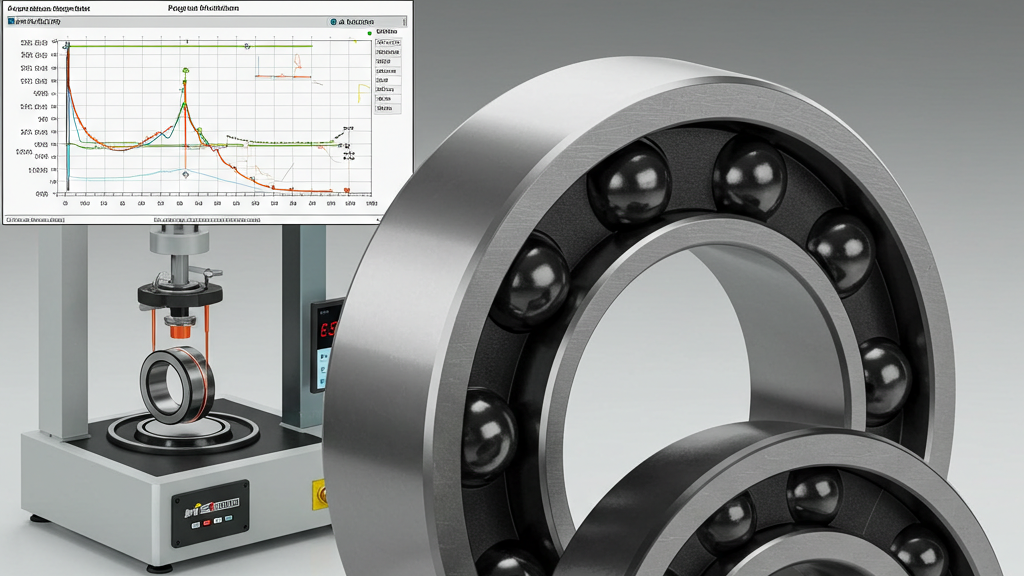Toggle the green dot legend indicator
Screen dimensions: 1024x576
(x=369, y=33)
